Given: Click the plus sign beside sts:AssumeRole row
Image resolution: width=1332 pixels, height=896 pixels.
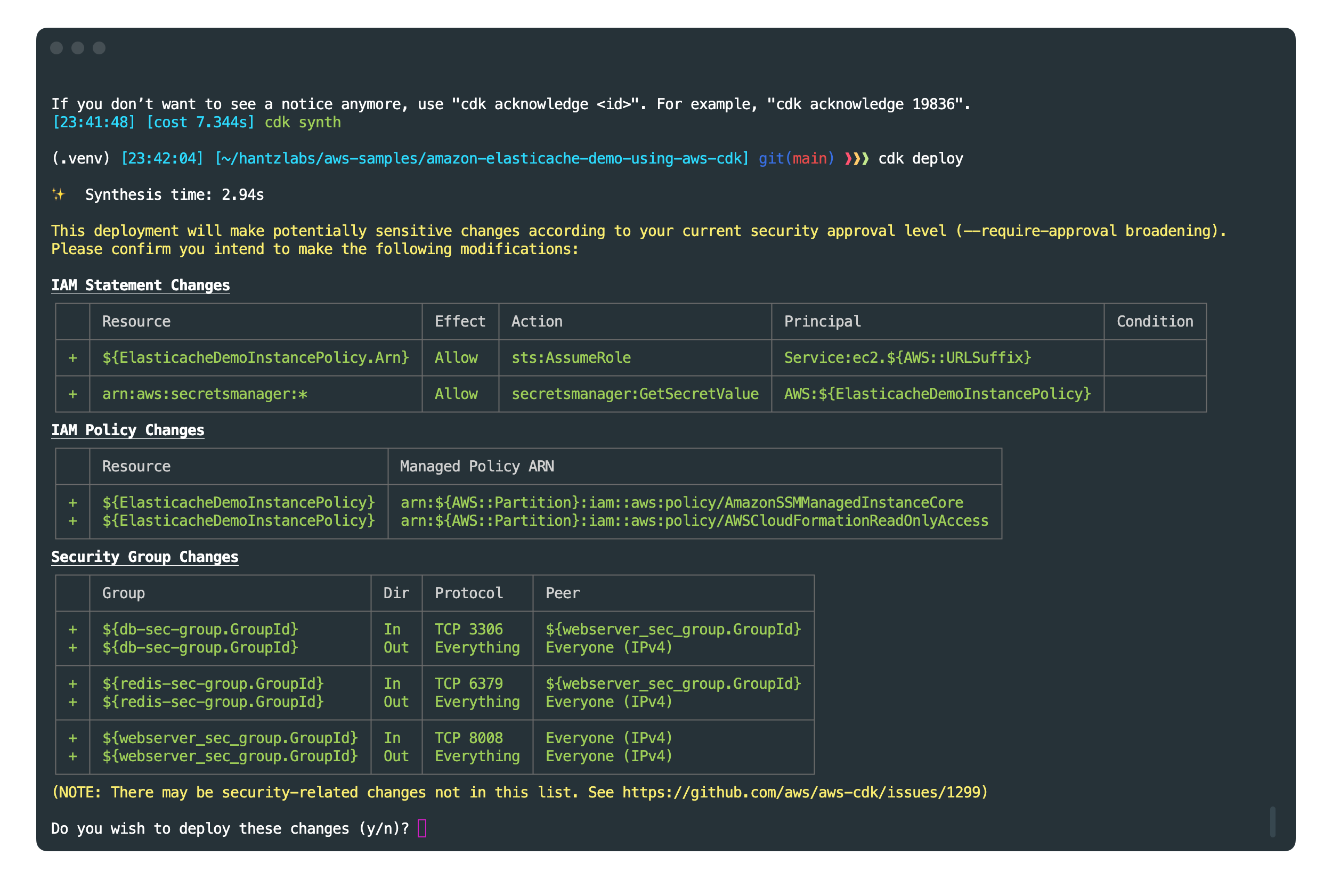Looking at the screenshot, I should 72,358.
